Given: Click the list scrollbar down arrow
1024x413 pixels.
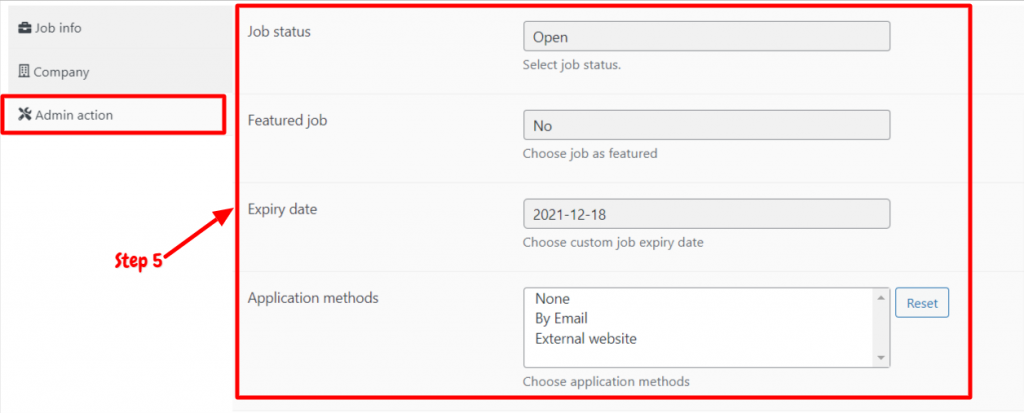Looking at the screenshot, I should (x=881, y=358).
